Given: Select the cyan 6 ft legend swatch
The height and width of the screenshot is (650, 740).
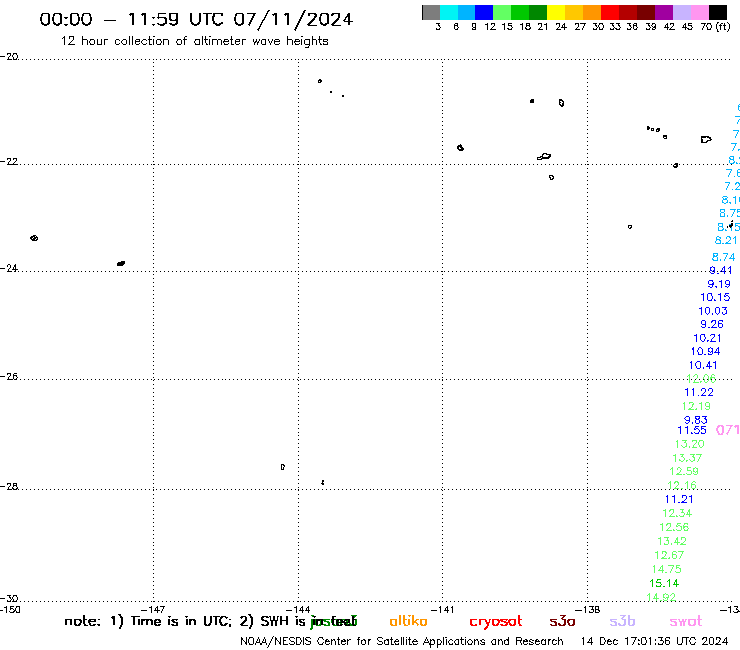Looking at the screenshot, I should pos(448,12).
